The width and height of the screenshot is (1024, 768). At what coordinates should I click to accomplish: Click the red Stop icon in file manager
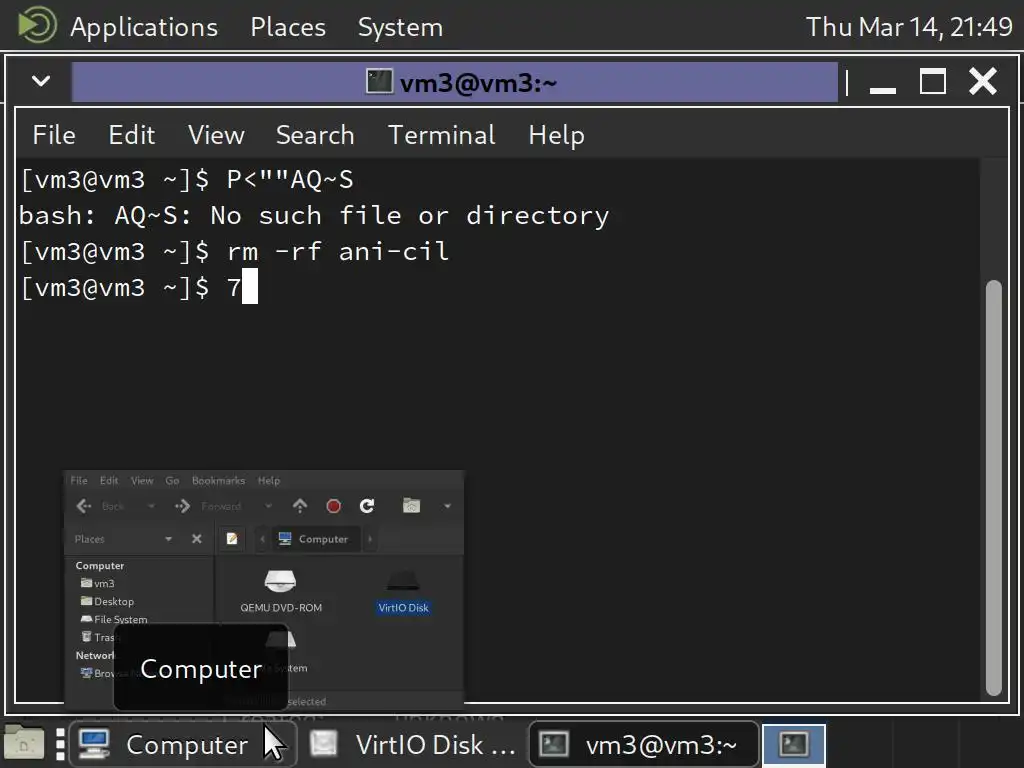click(334, 506)
